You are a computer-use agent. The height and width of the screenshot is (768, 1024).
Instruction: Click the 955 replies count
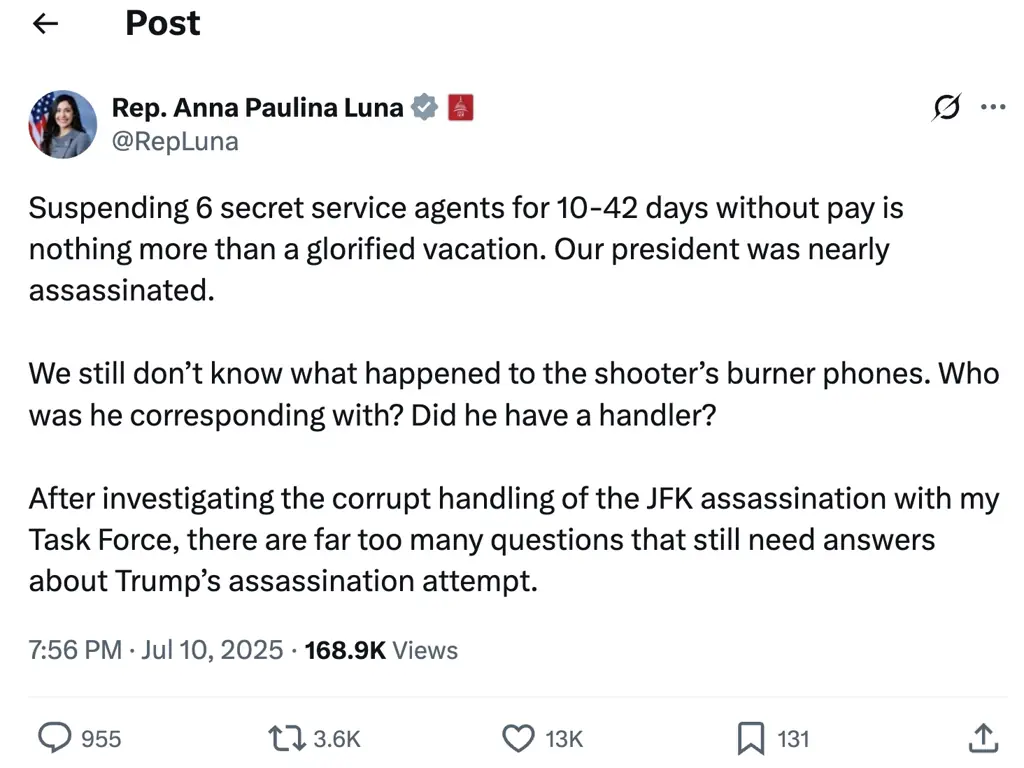pos(100,738)
